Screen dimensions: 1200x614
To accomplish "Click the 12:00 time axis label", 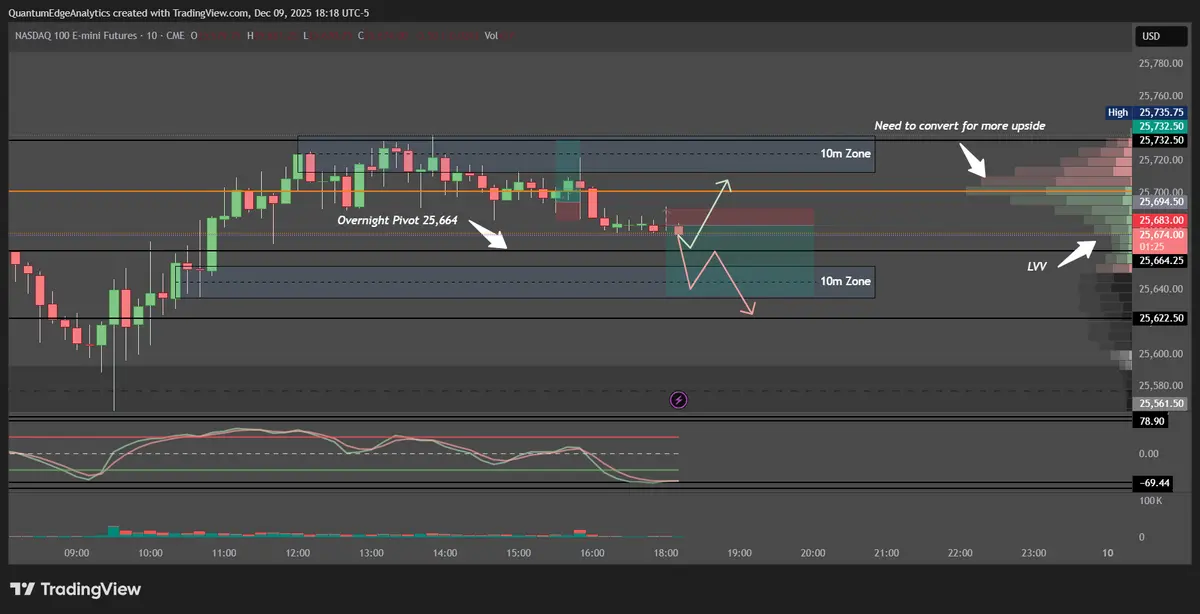I will coord(298,552).
